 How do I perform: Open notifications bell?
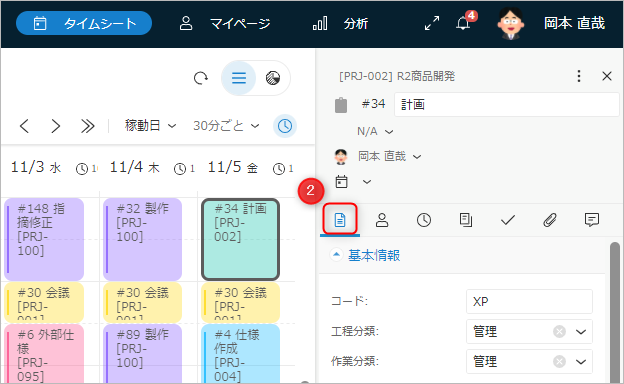pos(464,22)
